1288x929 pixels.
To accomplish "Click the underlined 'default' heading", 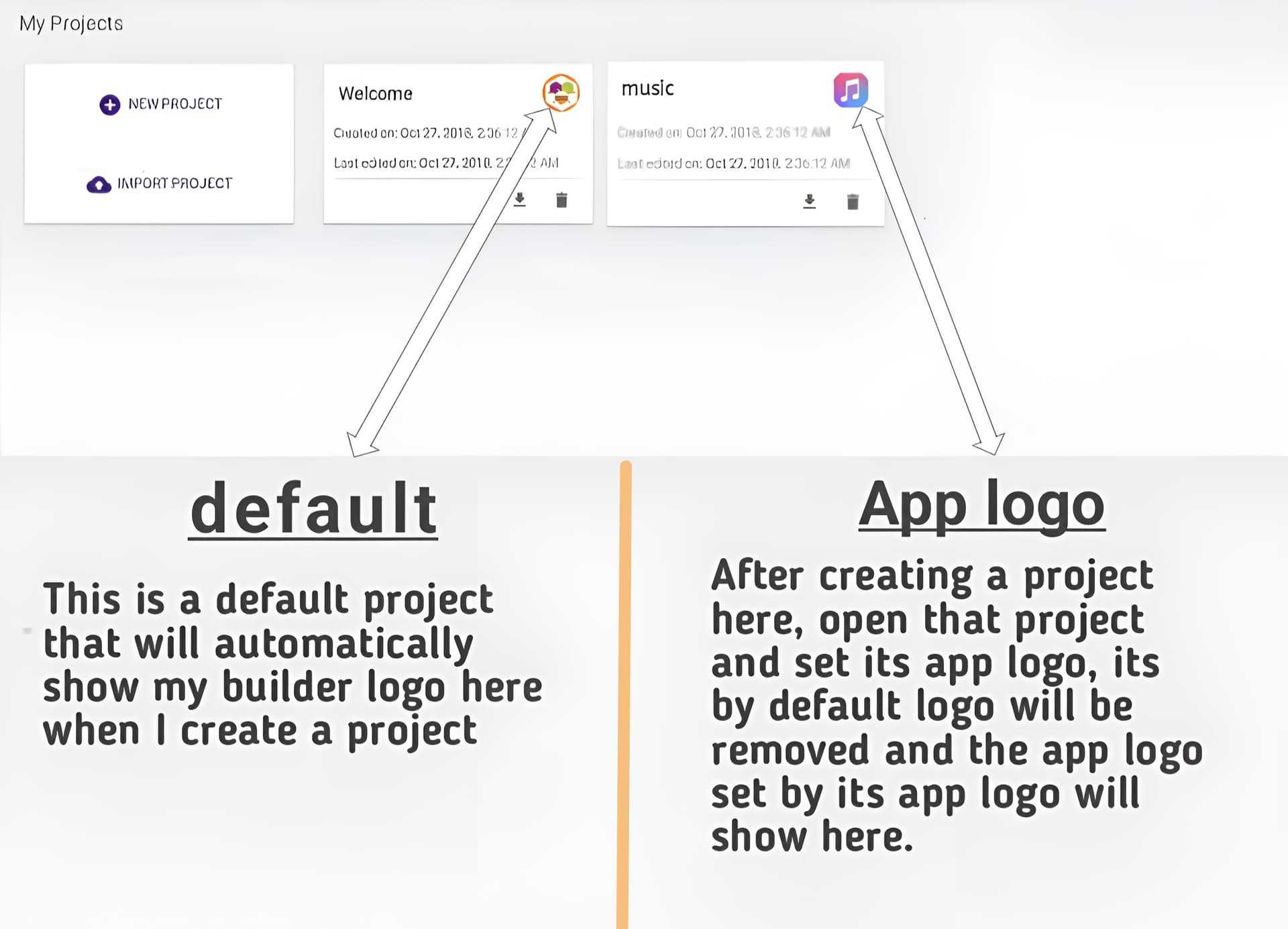I will 313,509.
